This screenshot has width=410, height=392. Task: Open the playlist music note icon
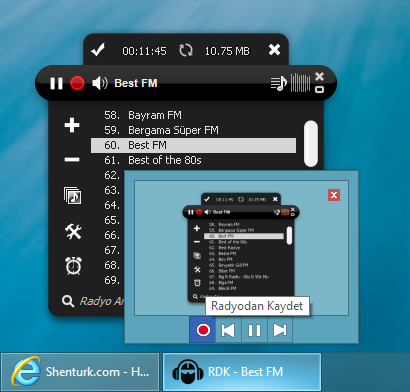click(x=279, y=83)
